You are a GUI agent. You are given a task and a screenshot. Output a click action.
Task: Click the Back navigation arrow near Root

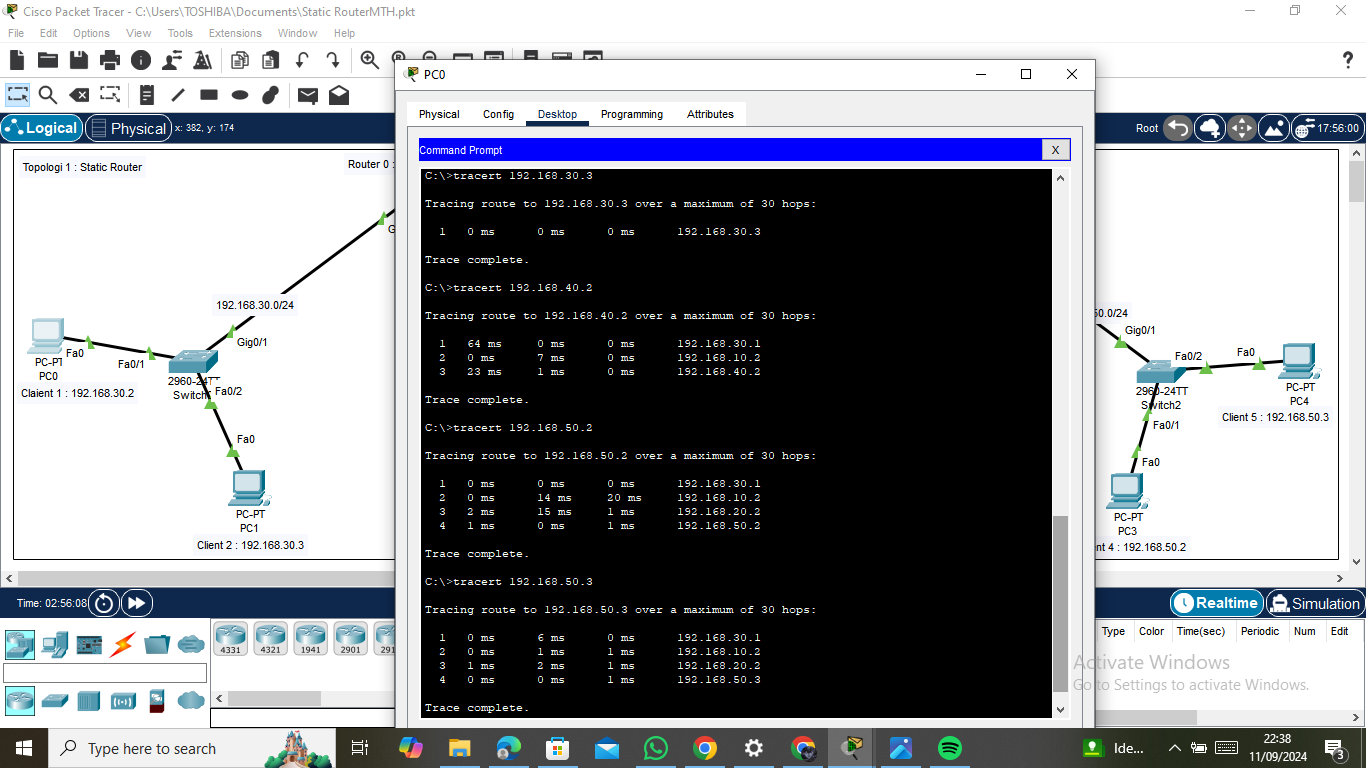pos(1178,128)
